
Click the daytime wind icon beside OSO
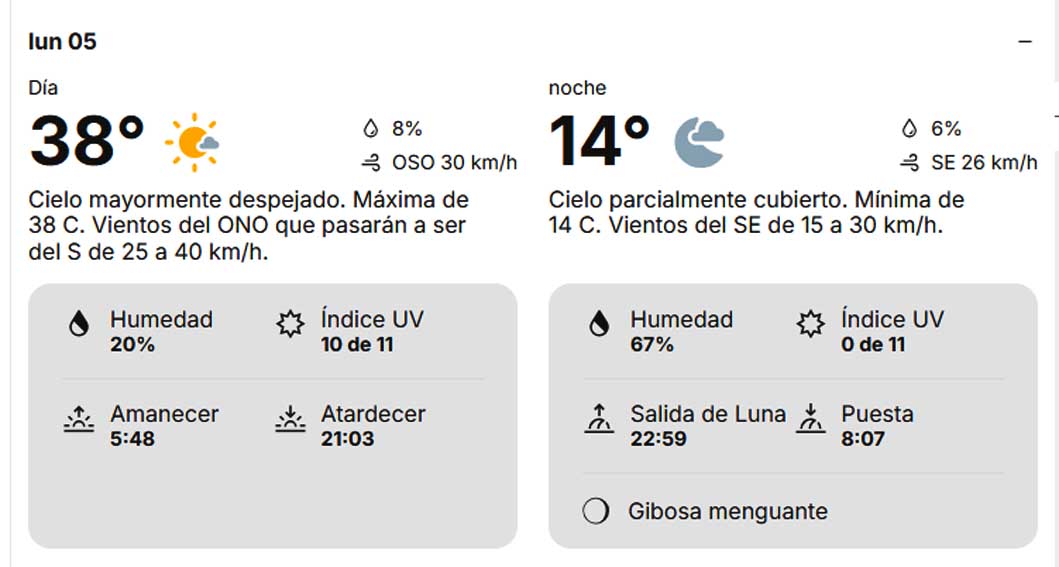point(371,162)
